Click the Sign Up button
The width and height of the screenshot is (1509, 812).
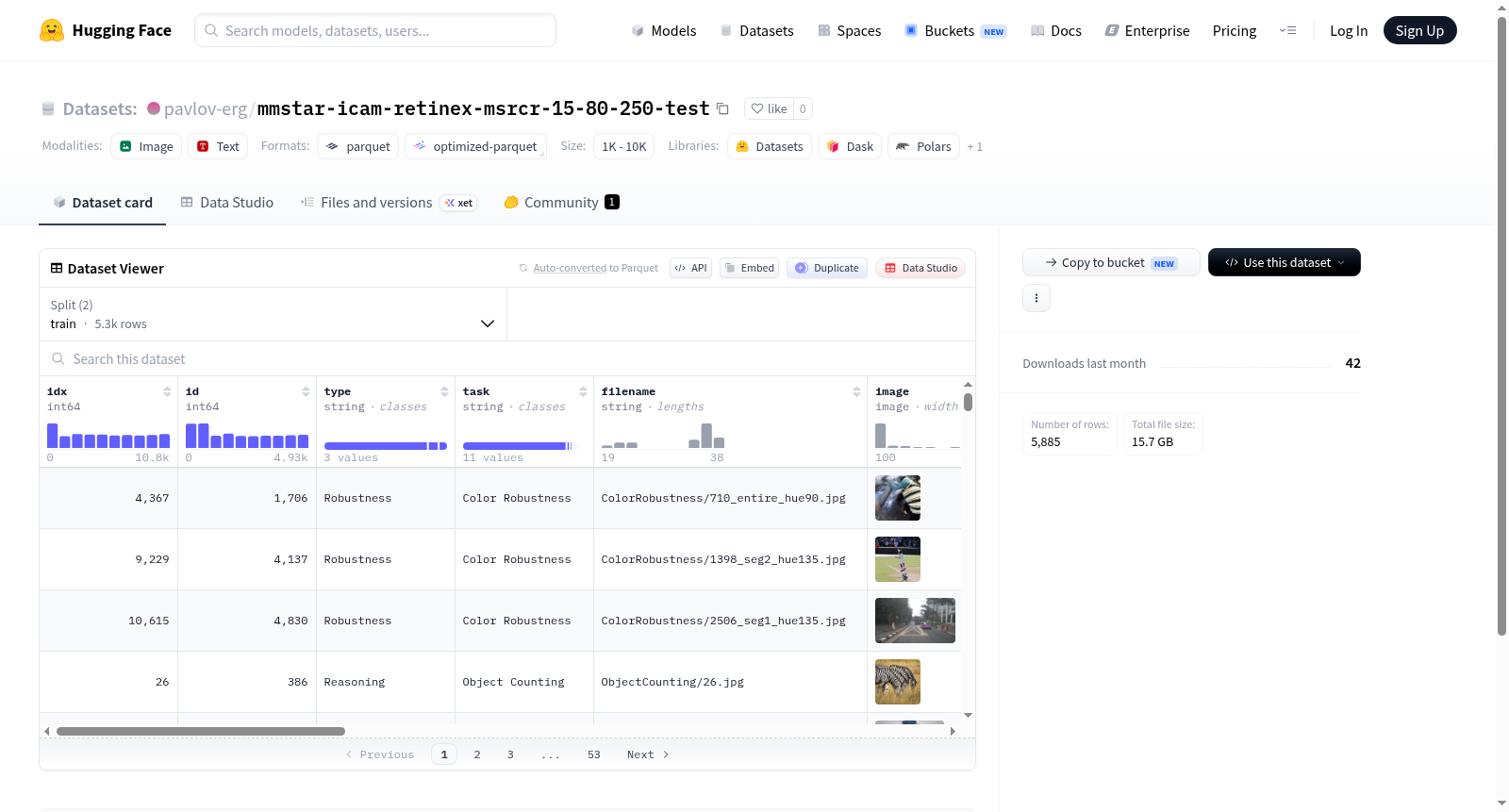(1419, 30)
